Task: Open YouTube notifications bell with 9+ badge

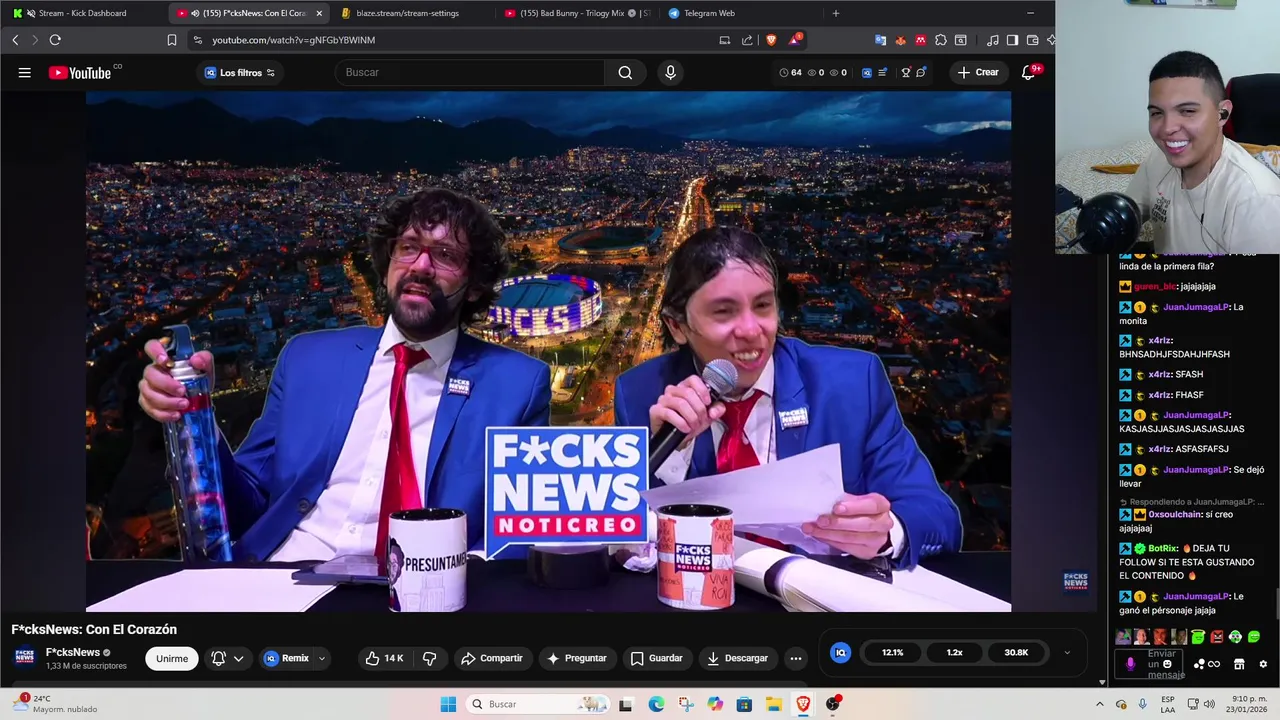Action: (x=1028, y=72)
